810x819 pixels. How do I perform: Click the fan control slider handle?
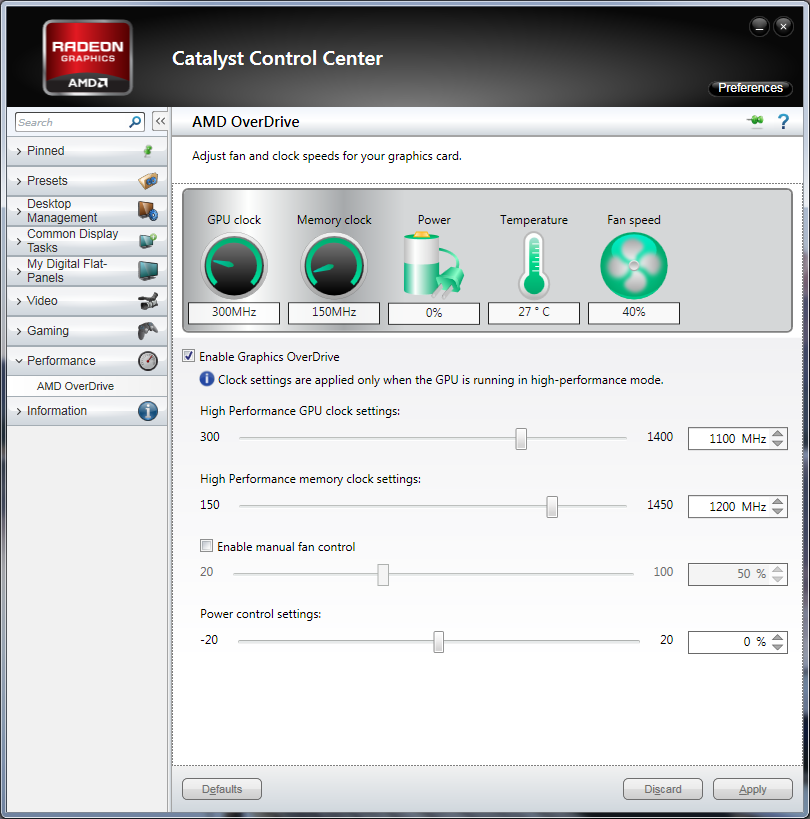(383, 574)
